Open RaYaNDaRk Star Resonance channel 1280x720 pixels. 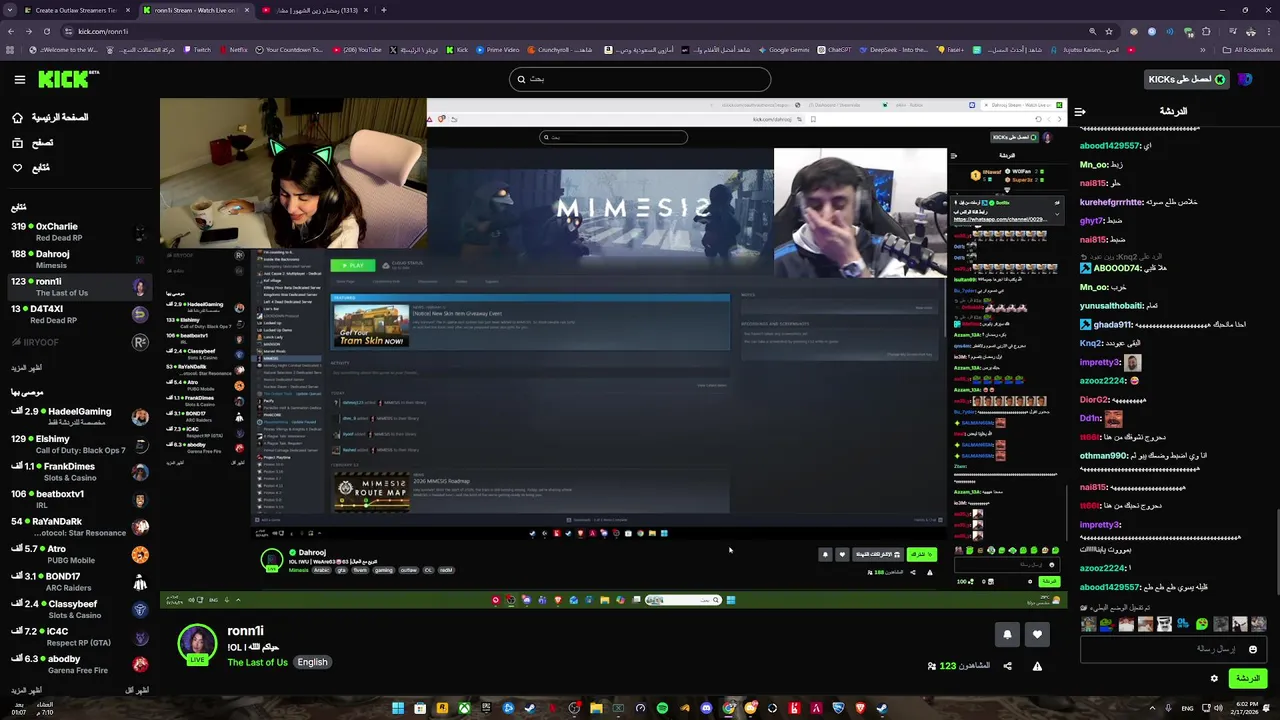tap(78, 527)
